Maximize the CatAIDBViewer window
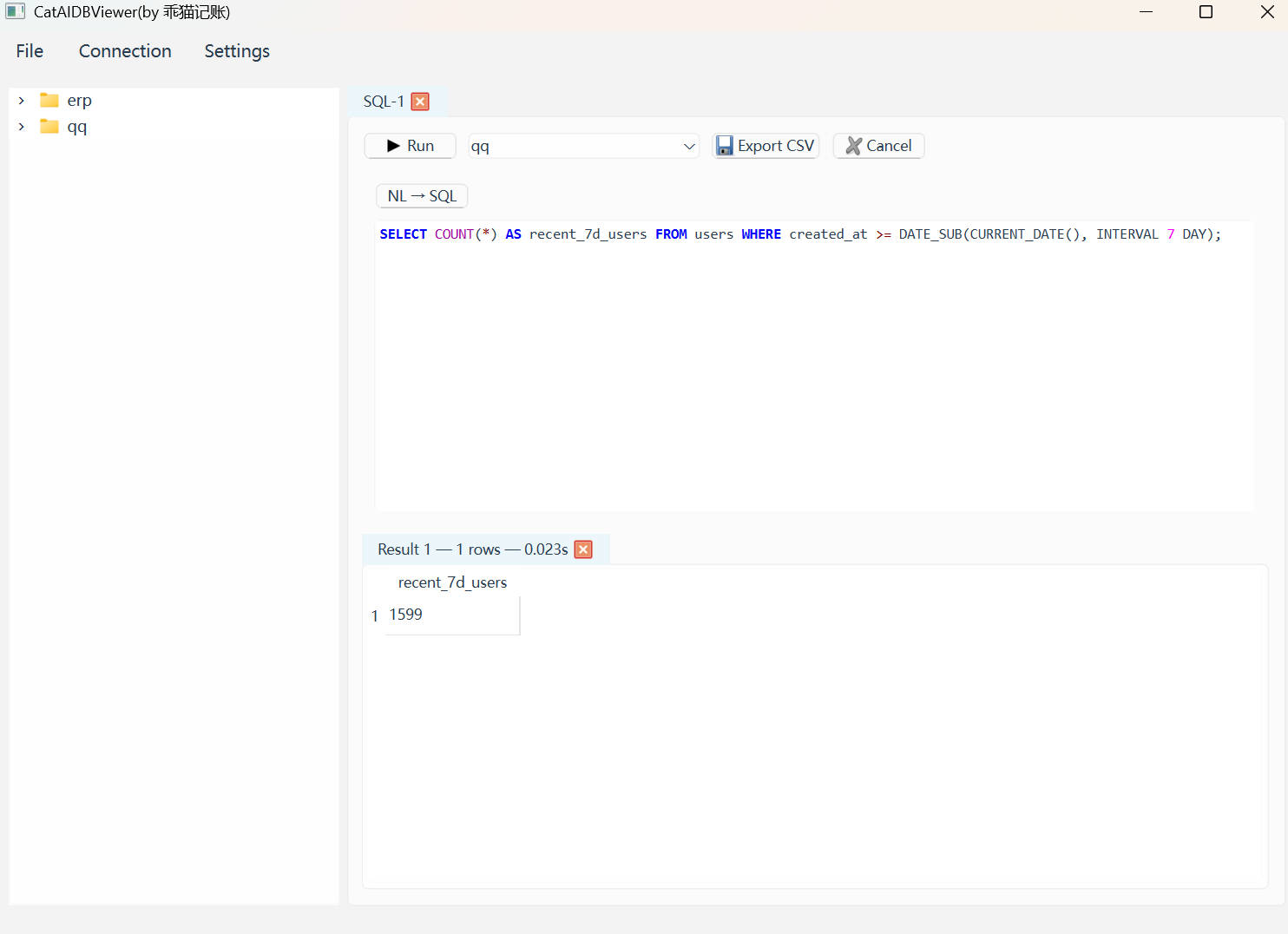Viewport: 1288px width, 934px height. (1206, 12)
